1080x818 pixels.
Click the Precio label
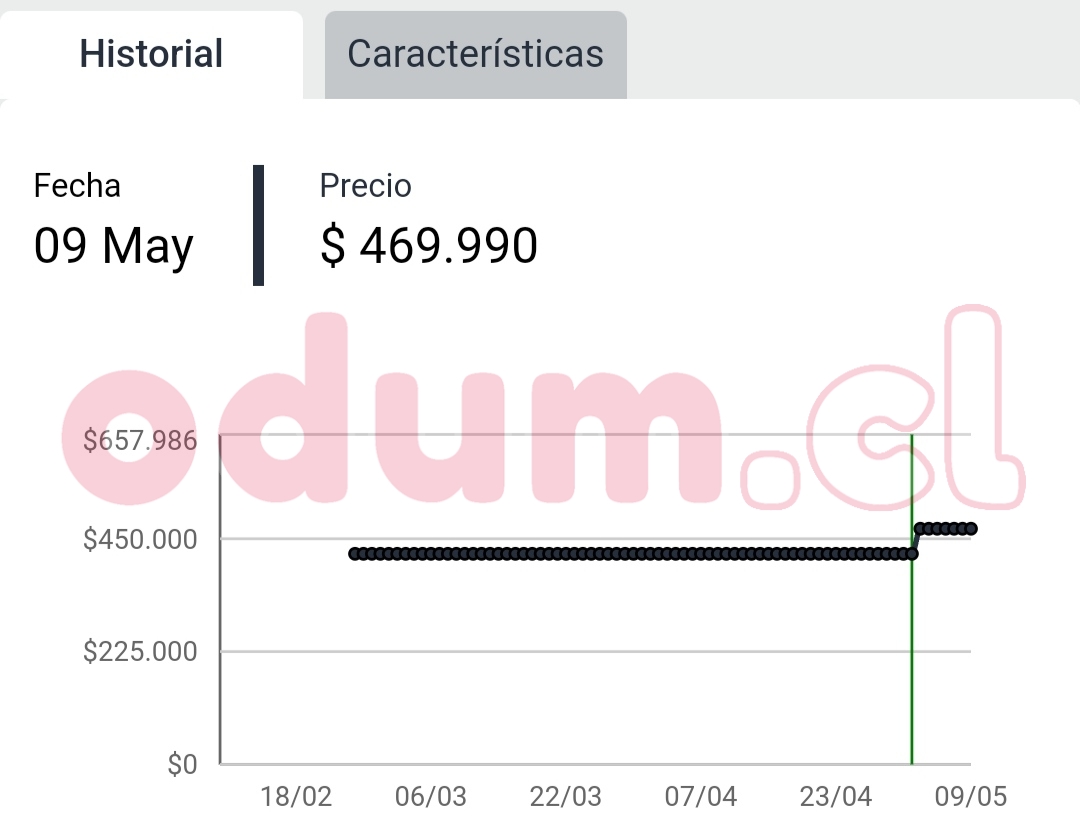(x=365, y=186)
